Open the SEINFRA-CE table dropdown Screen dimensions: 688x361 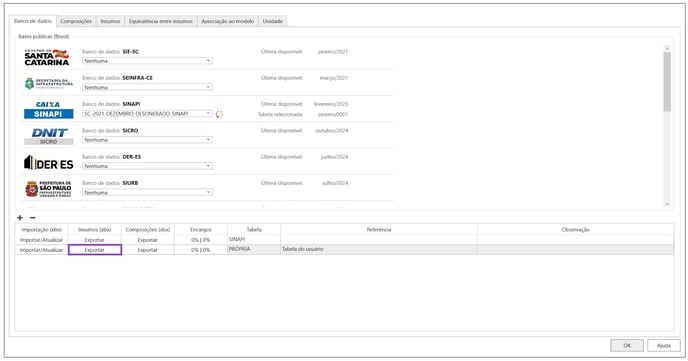coord(147,87)
